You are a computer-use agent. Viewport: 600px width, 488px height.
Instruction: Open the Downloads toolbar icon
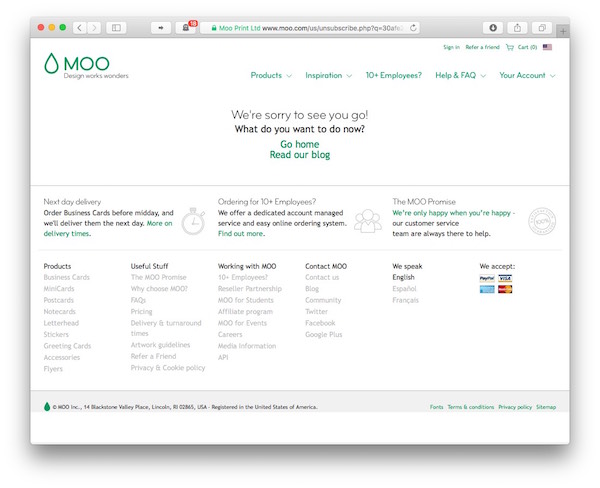[493, 28]
